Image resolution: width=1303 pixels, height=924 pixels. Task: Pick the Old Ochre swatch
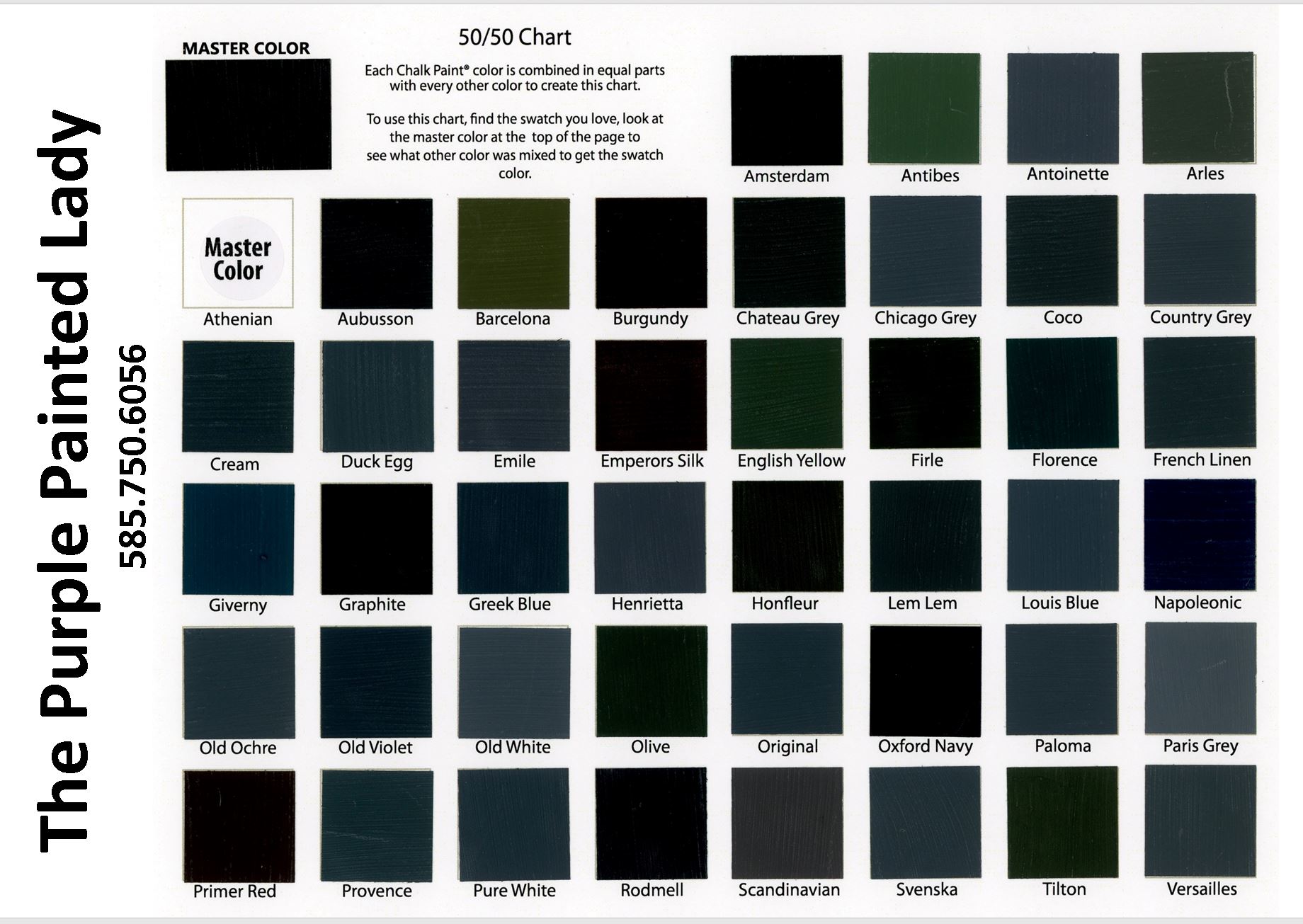[x=239, y=683]
